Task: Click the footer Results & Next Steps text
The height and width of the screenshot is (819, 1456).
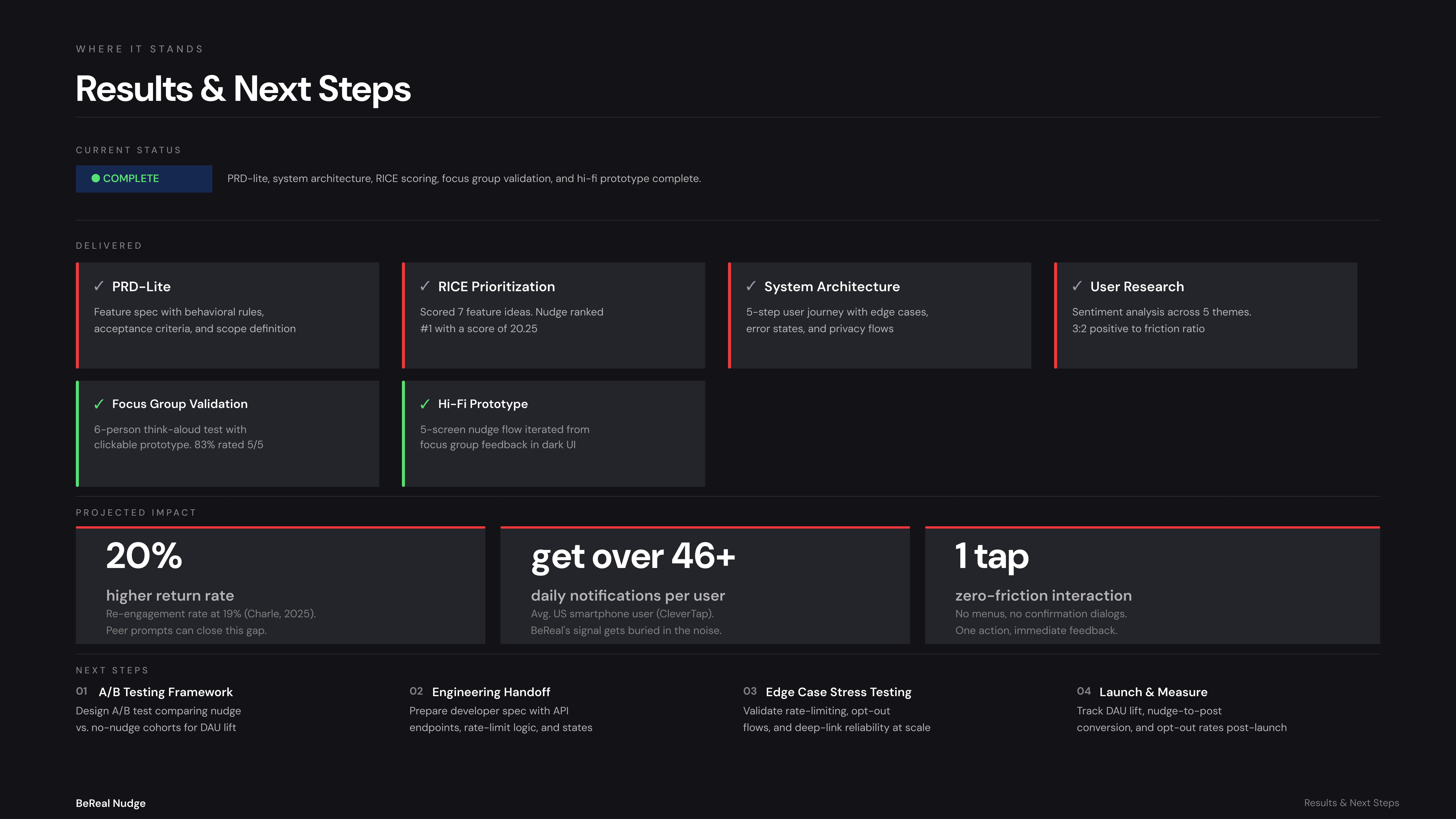Action: pyautogui.click(x=1351, y=803)
